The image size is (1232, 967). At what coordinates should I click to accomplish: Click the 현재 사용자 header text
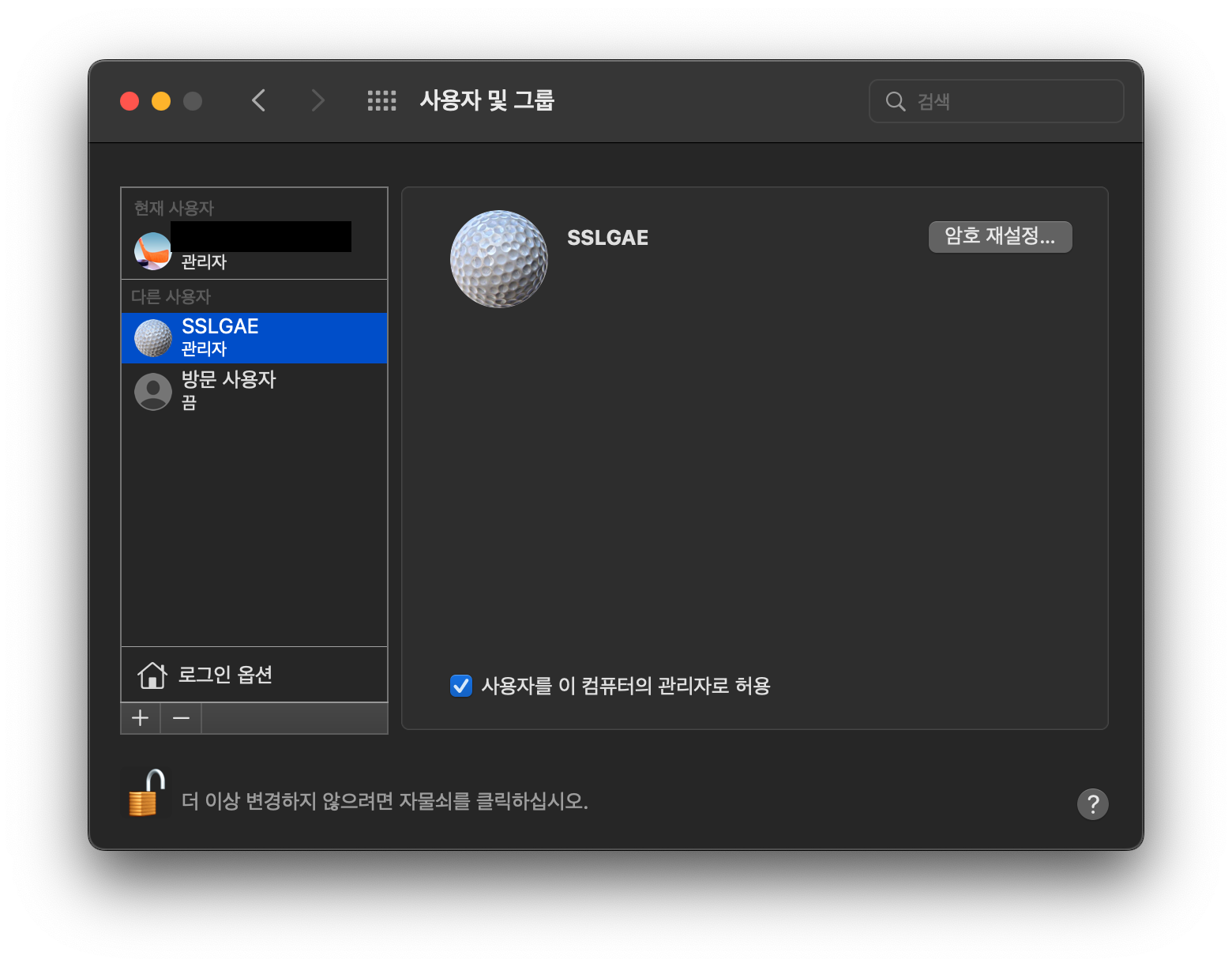tap(174, 208)
